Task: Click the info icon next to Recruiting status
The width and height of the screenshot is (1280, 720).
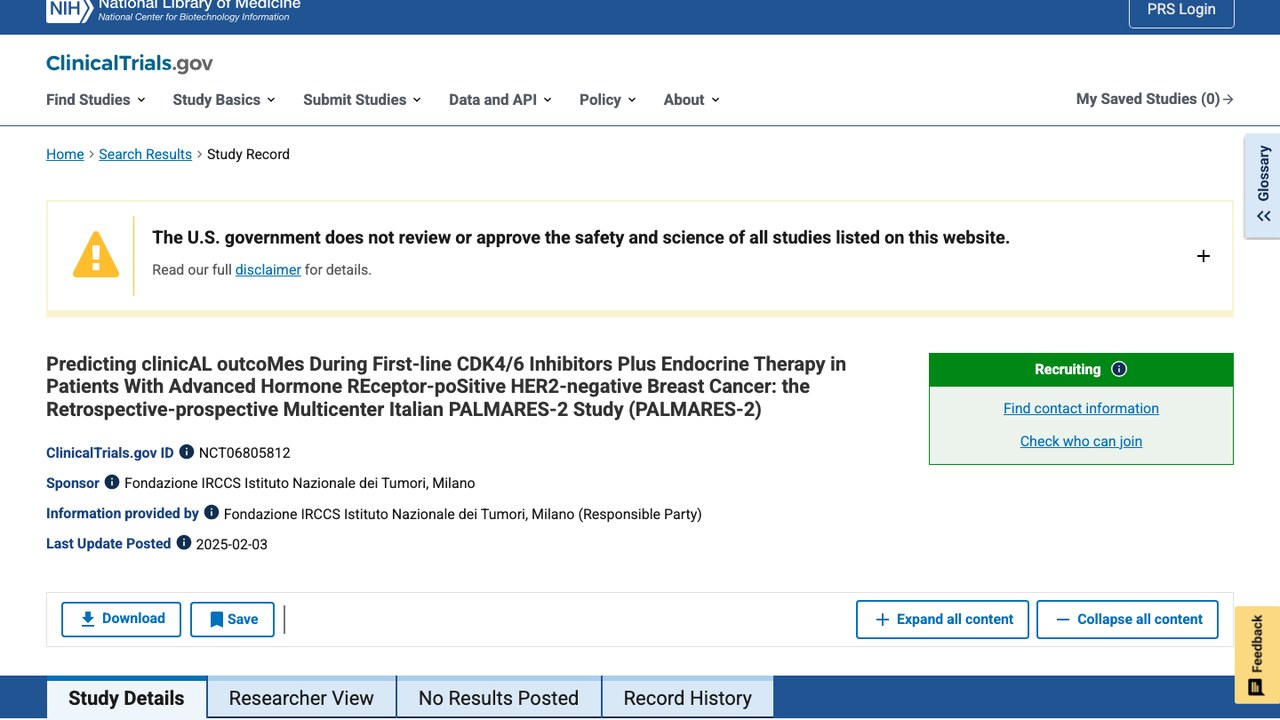Action: tap(1119, 369)
